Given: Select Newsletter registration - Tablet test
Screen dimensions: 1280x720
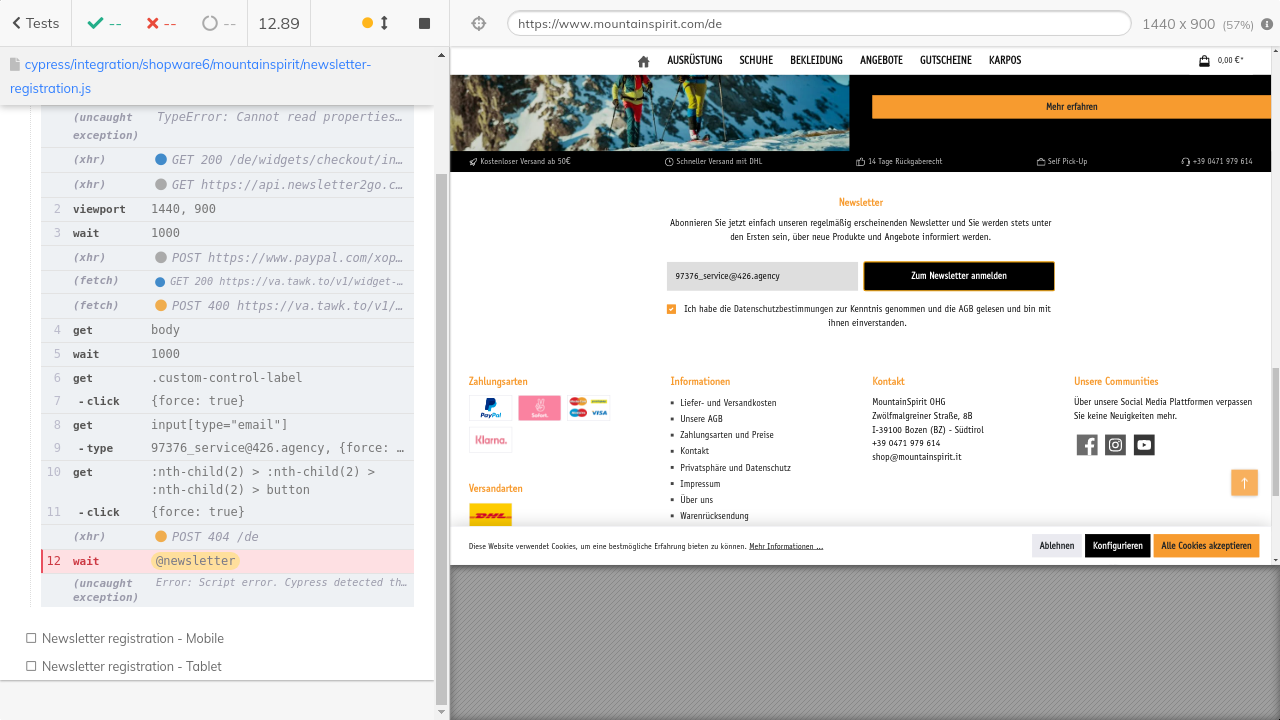Looking at the screenshot, I should click(x=131, y=666).
